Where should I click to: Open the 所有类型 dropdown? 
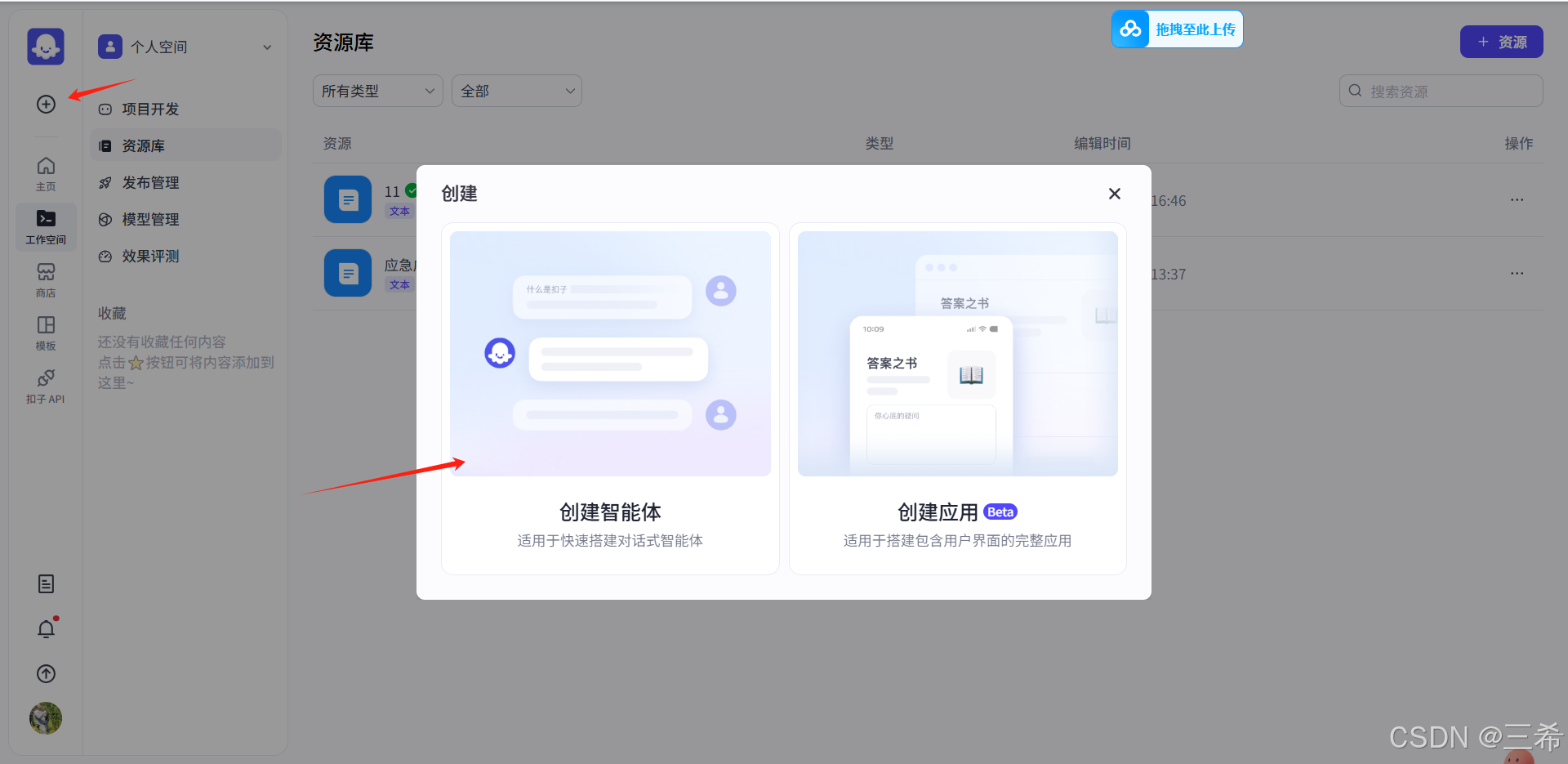coord(378,91)
